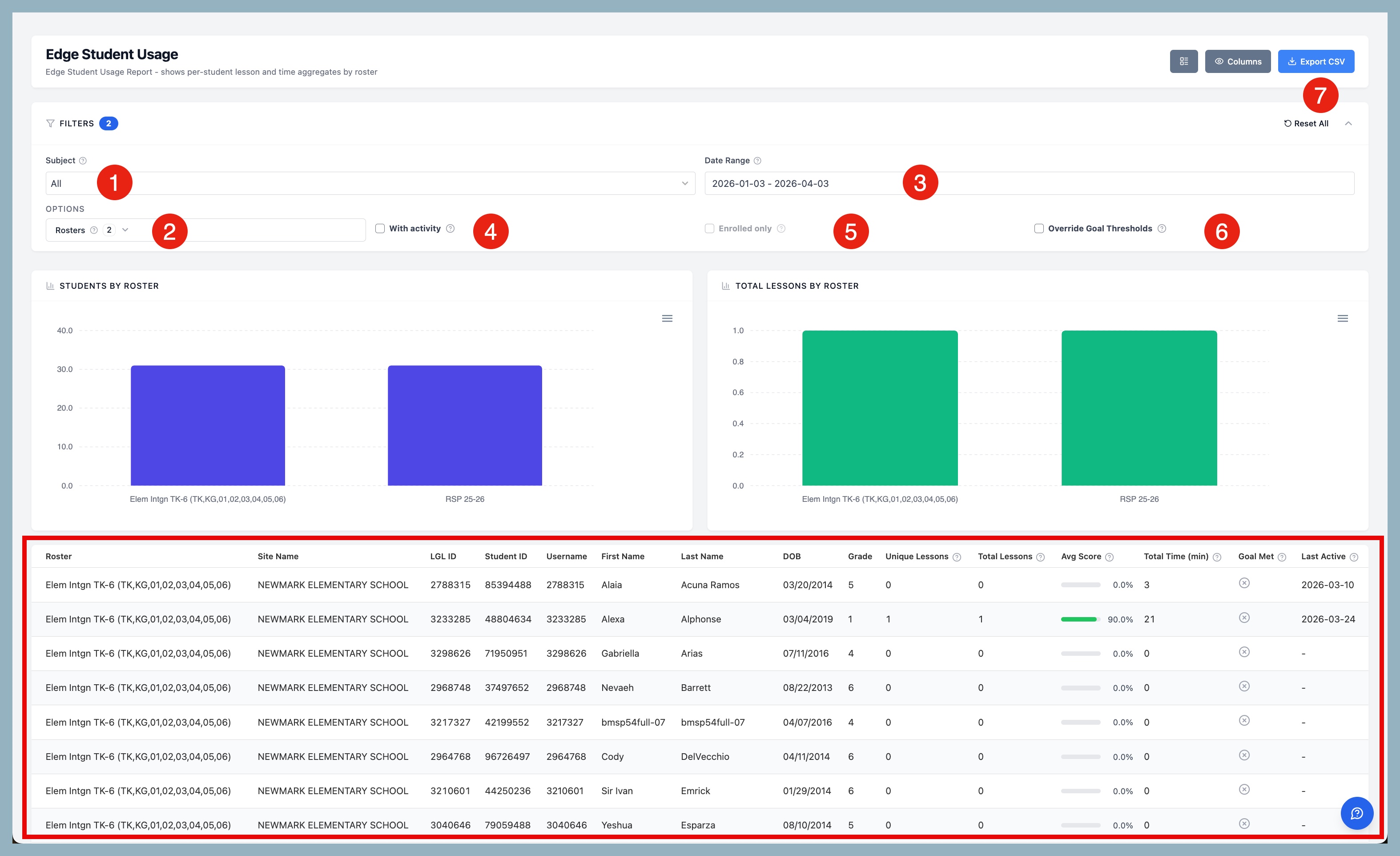1400x856 pixels.
Task: Open the Subject dropdown set to All
Action: pyautogui.click(x=369, y=184)
